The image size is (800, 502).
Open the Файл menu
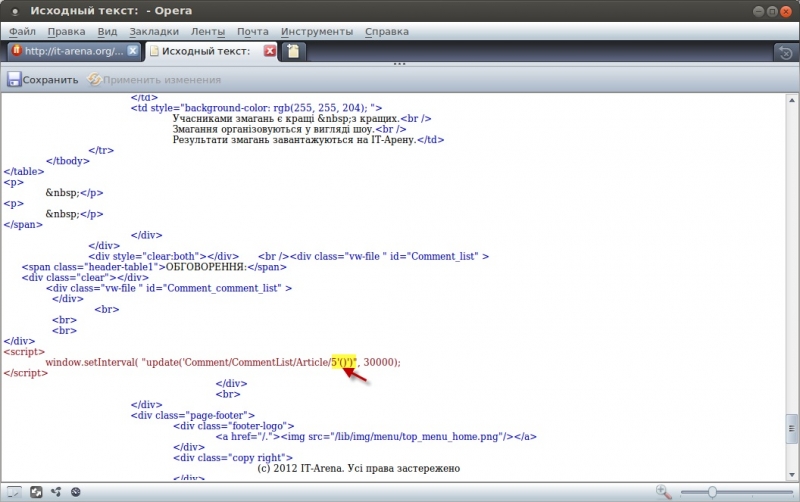[x=22, y=32]
